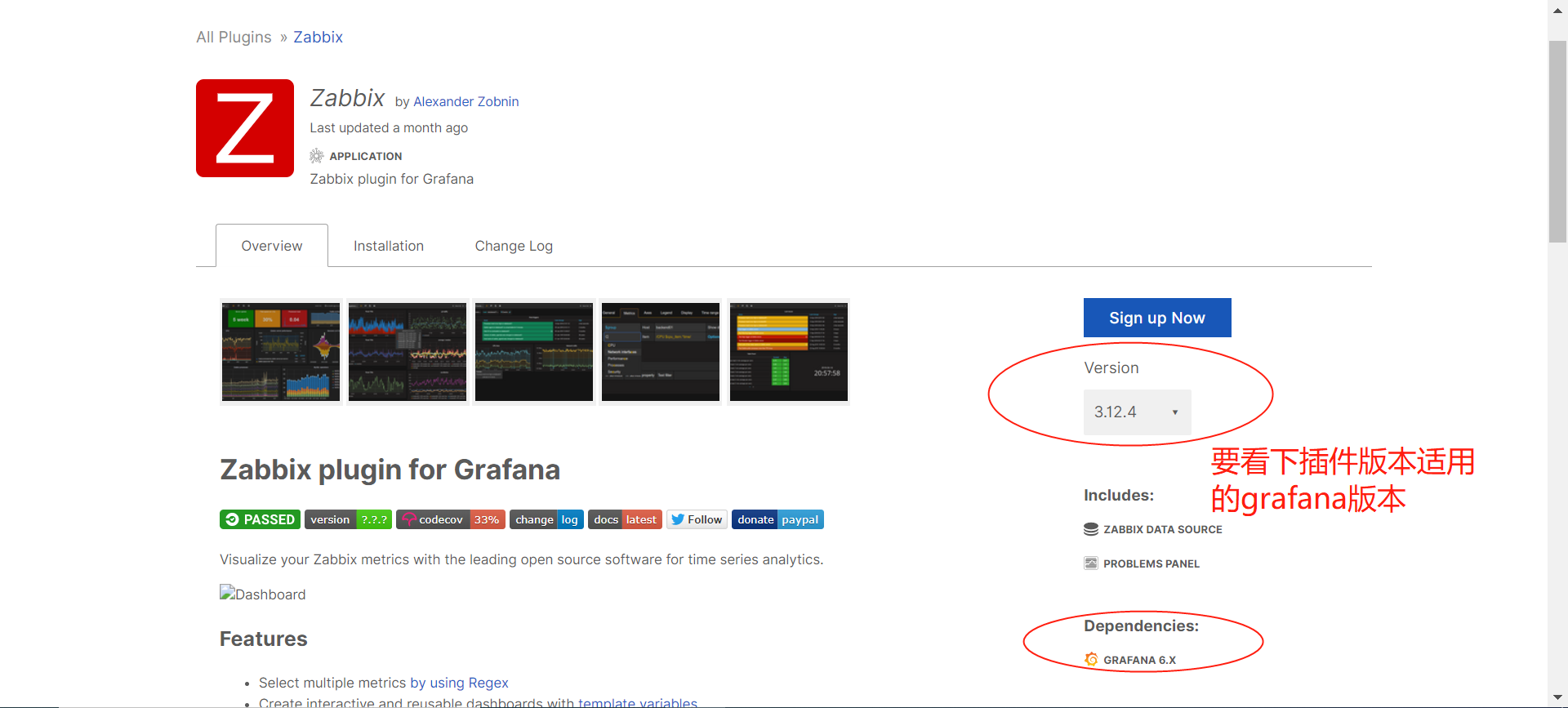Open the third screenshot with green table
The image size is (1568, 708).
click(534, 352)
